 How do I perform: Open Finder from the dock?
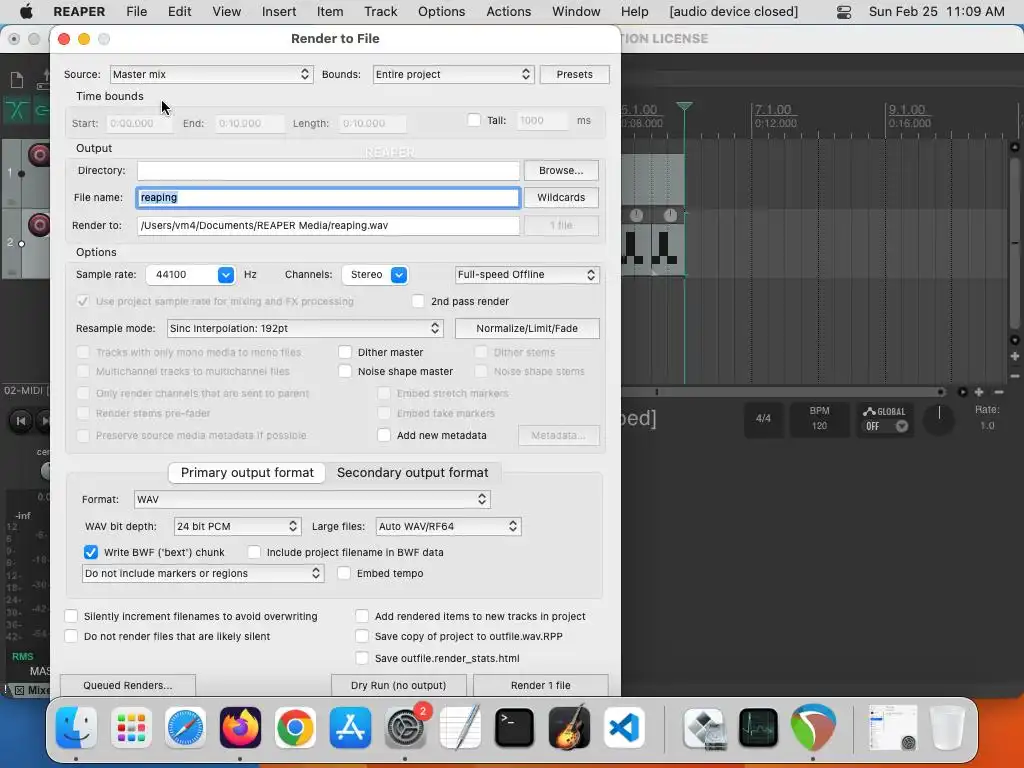76,728
